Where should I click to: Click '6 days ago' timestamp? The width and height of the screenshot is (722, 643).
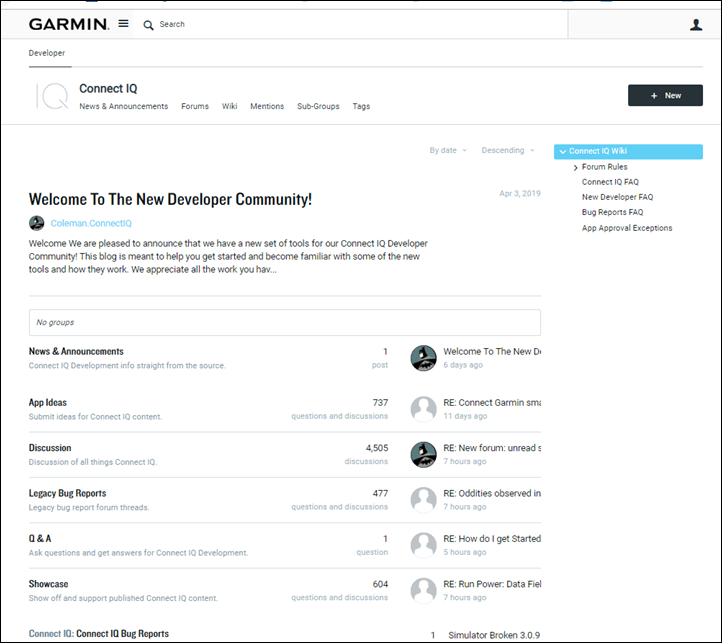click(463, 365)
